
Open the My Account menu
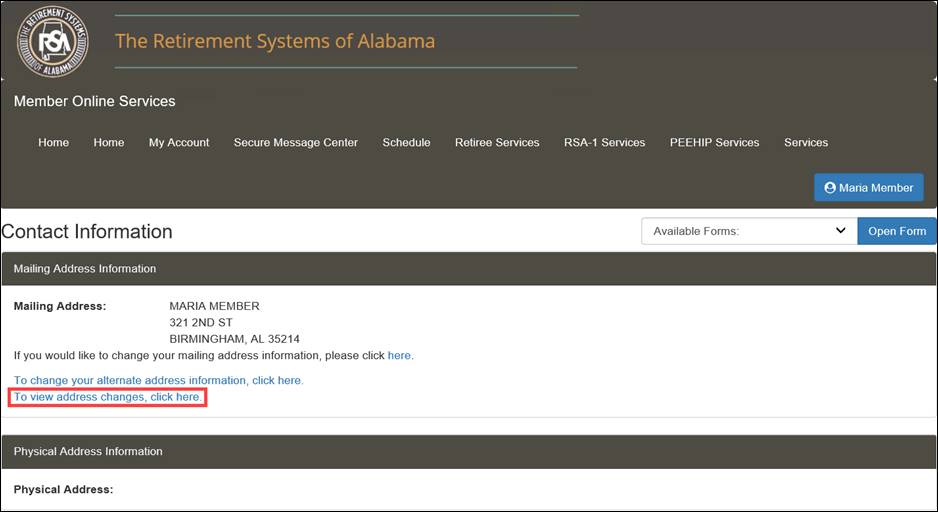[x=179, y=142]
